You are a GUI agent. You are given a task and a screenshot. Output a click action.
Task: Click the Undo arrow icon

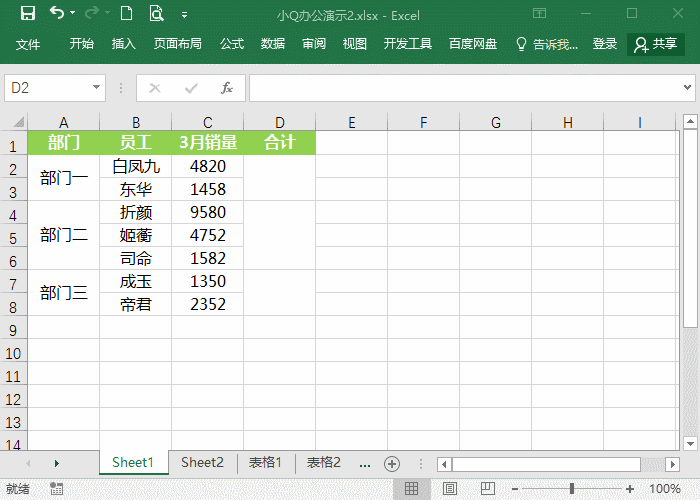tap(57, 12)
